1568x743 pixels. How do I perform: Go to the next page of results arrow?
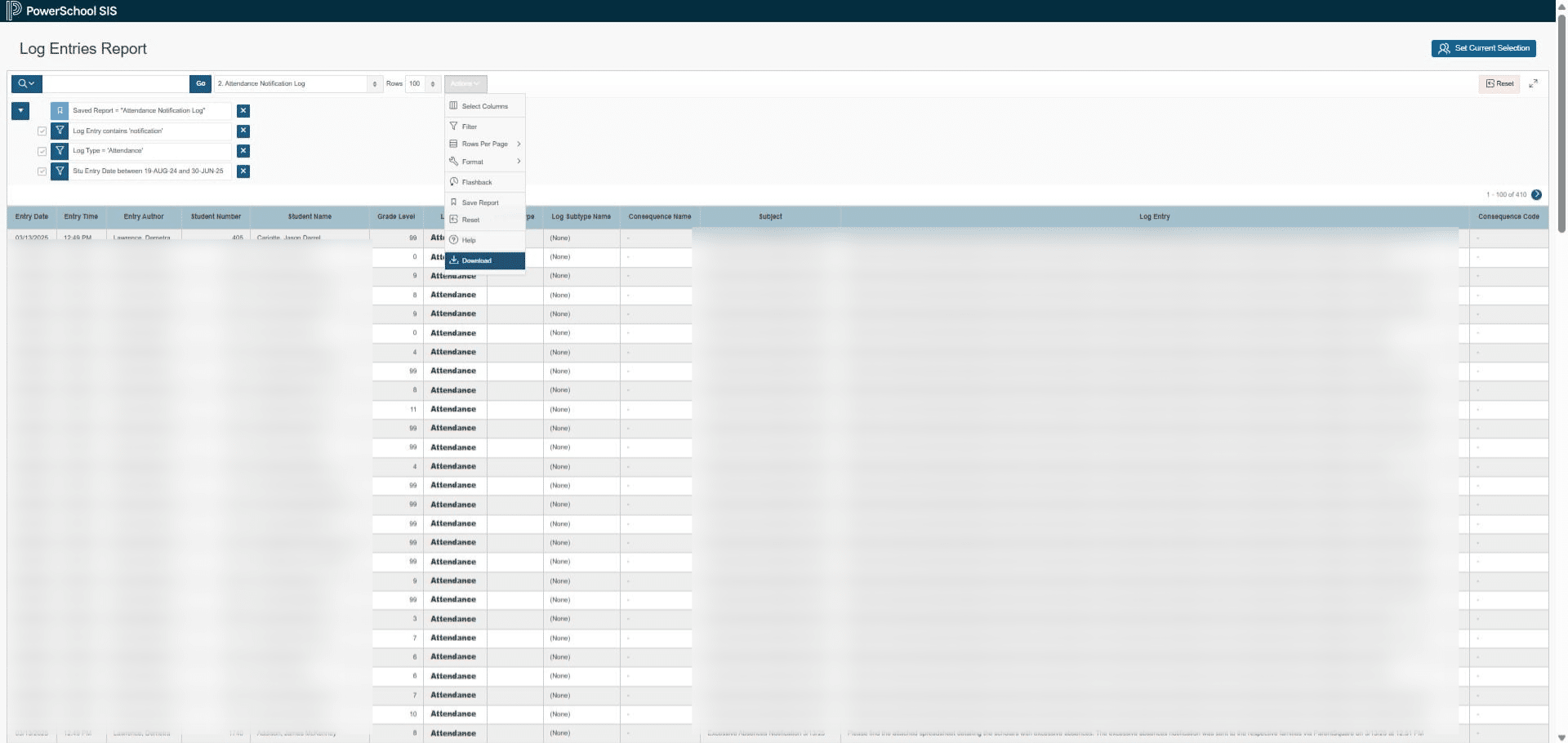1536,194
